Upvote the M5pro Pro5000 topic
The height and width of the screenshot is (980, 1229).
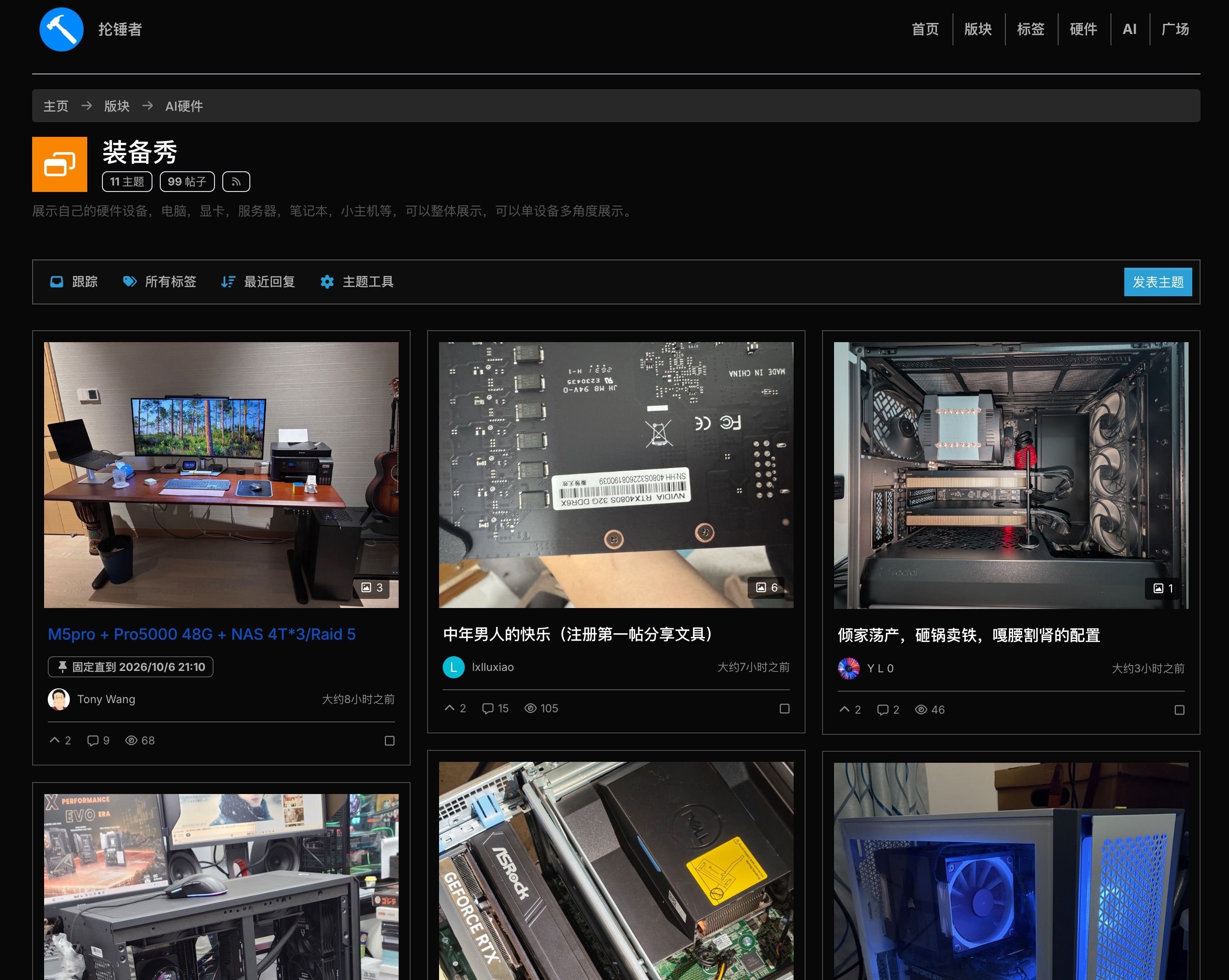(x=55, y=740)
